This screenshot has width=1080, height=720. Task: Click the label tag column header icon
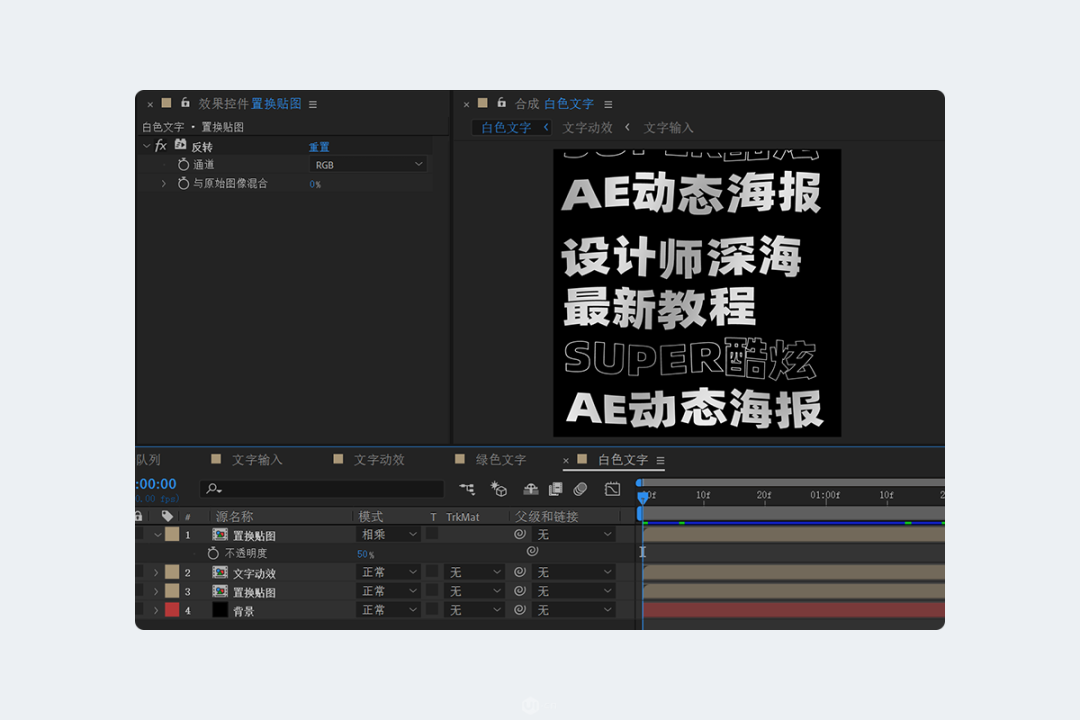coord(167,516)
